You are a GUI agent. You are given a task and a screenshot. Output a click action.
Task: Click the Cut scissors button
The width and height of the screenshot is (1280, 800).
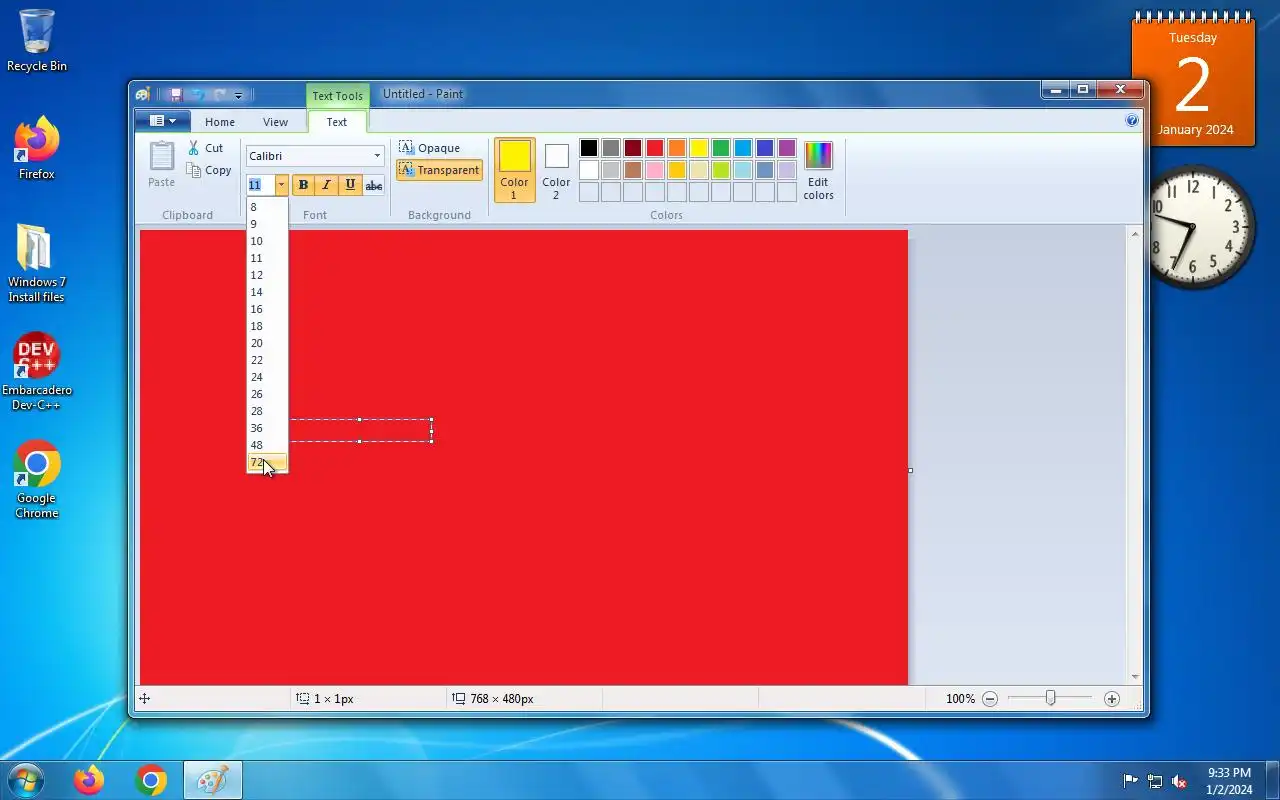205,148
